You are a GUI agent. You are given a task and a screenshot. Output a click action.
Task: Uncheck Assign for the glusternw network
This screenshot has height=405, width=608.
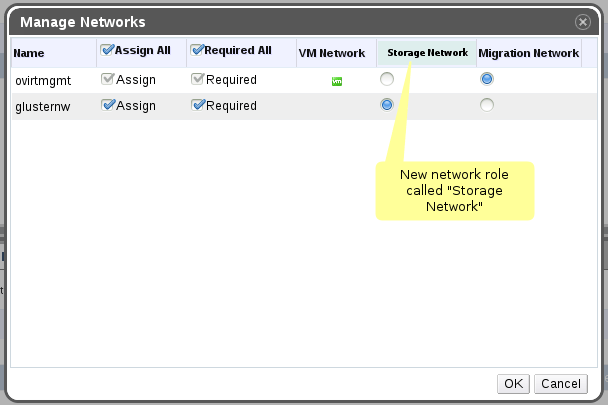coord(107,105)
